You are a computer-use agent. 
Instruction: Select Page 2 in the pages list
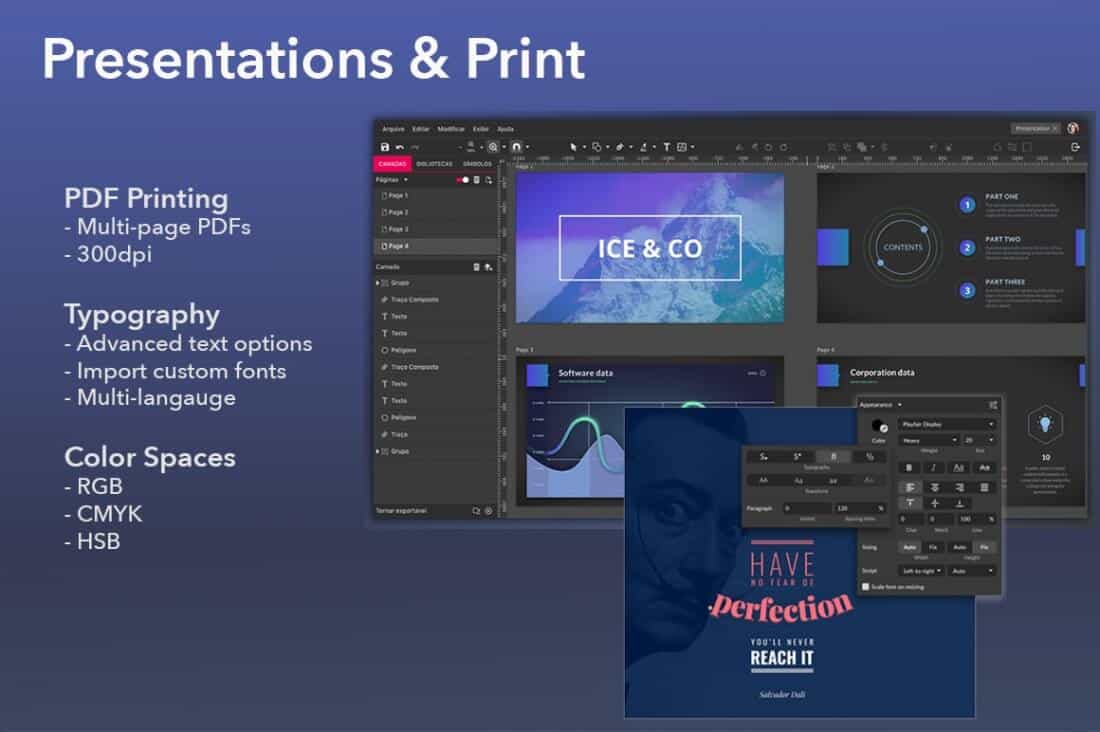[397, 213]
